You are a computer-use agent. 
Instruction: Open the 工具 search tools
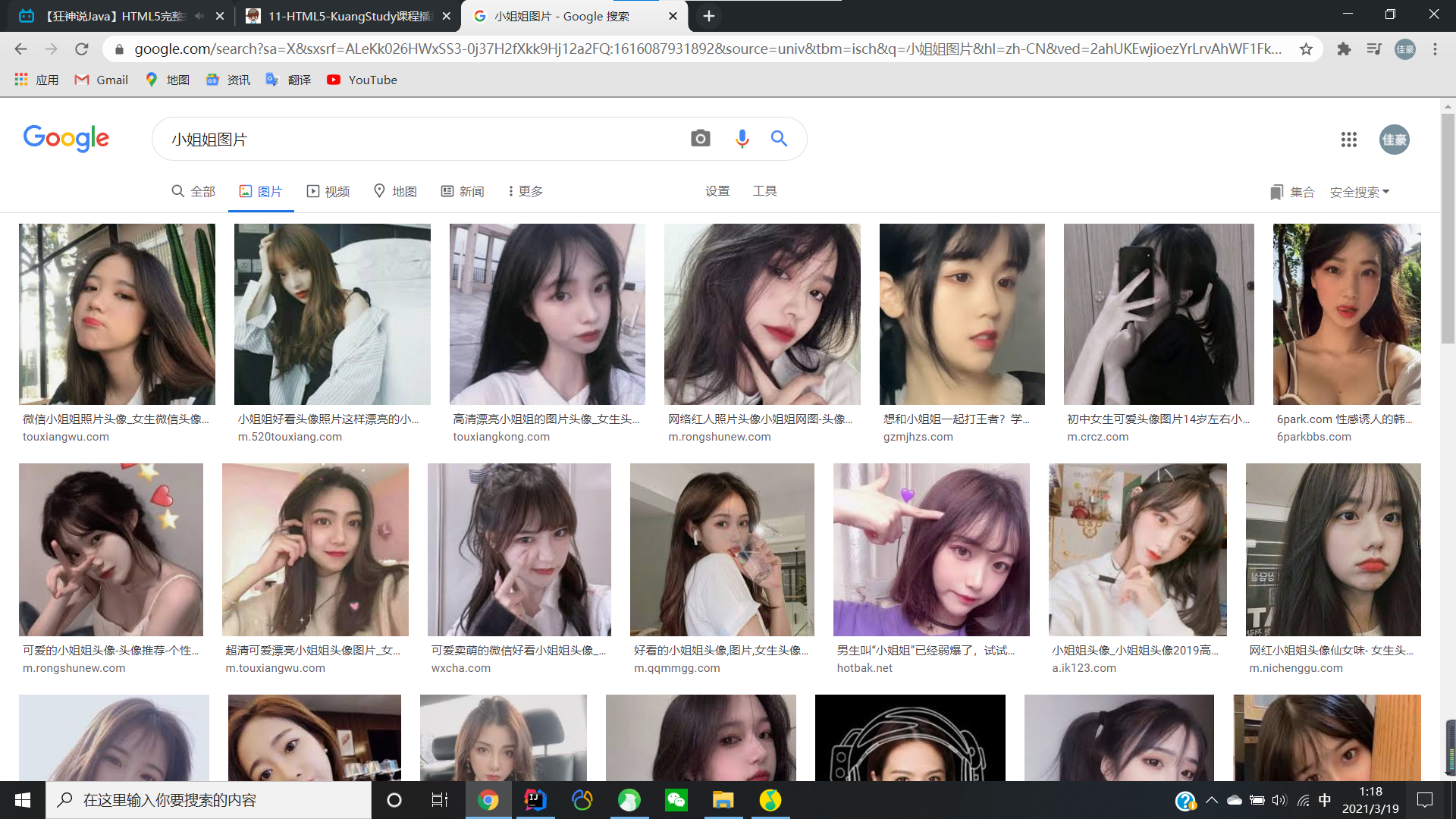(x=764, y=191)
